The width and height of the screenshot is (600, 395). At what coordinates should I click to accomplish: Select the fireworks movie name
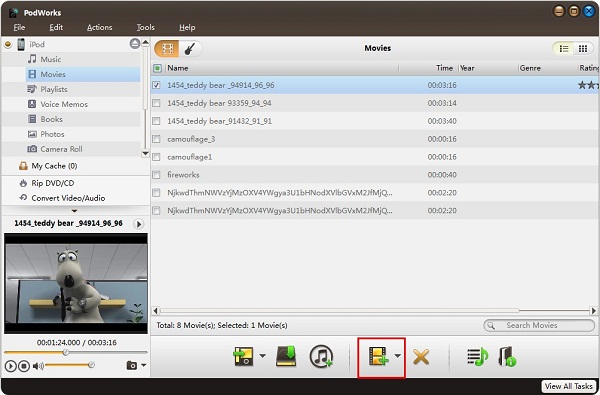coord(183,175)
